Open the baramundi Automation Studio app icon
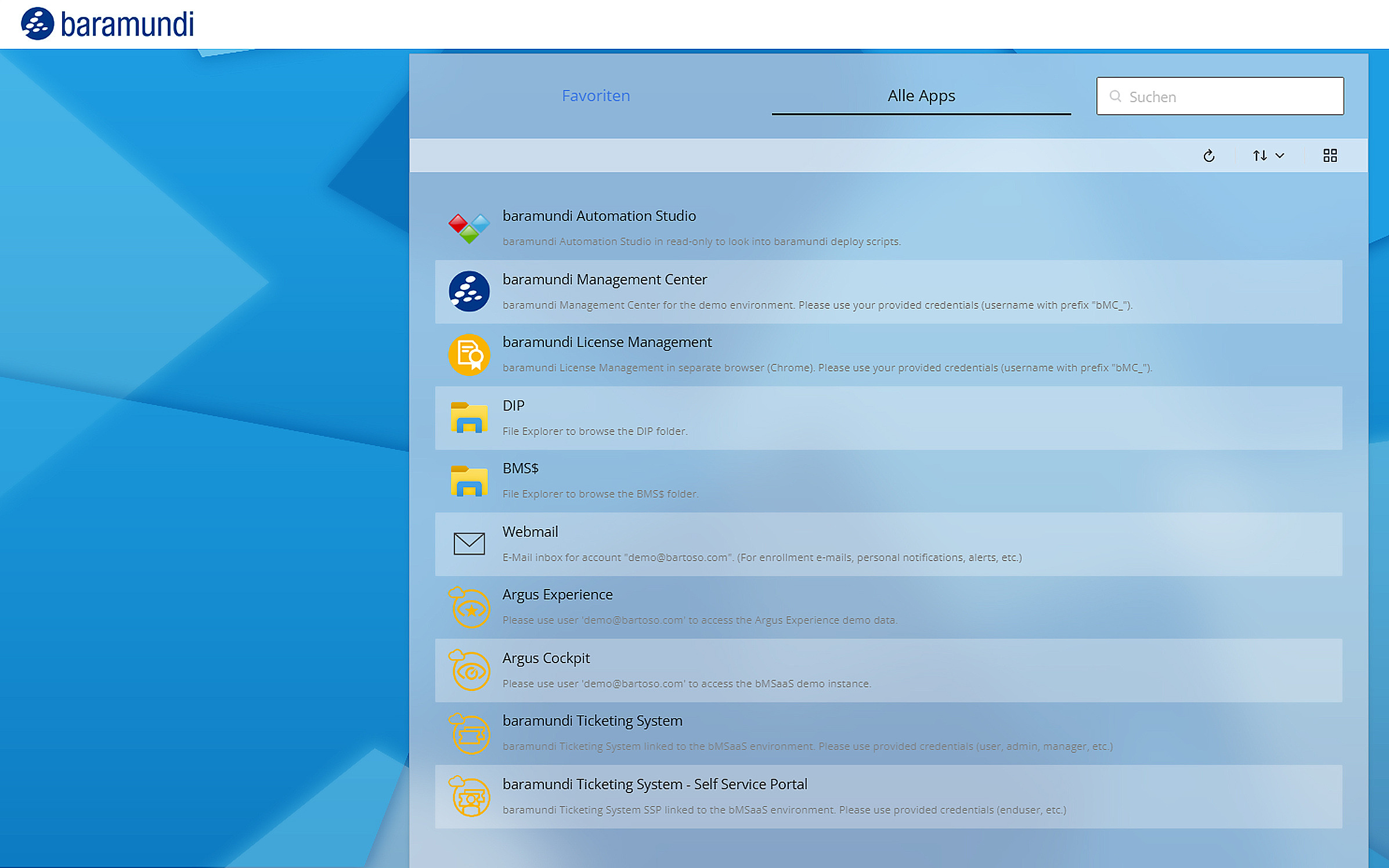Viewport: 1389px width, 868px height. [x=468, y=227]
